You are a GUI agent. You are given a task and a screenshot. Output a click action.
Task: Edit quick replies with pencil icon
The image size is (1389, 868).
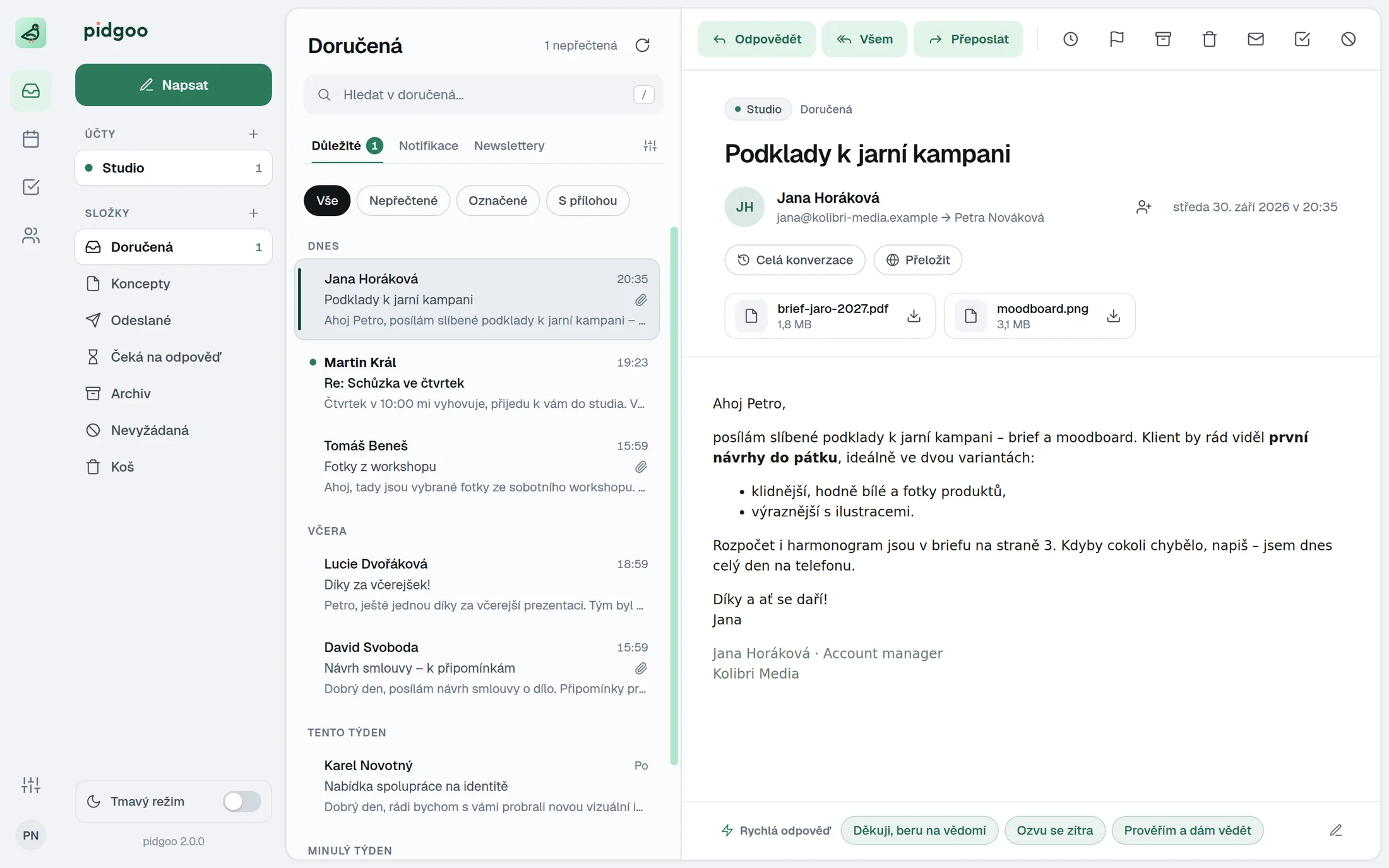pyautogui.click(x=1336, y=830)
